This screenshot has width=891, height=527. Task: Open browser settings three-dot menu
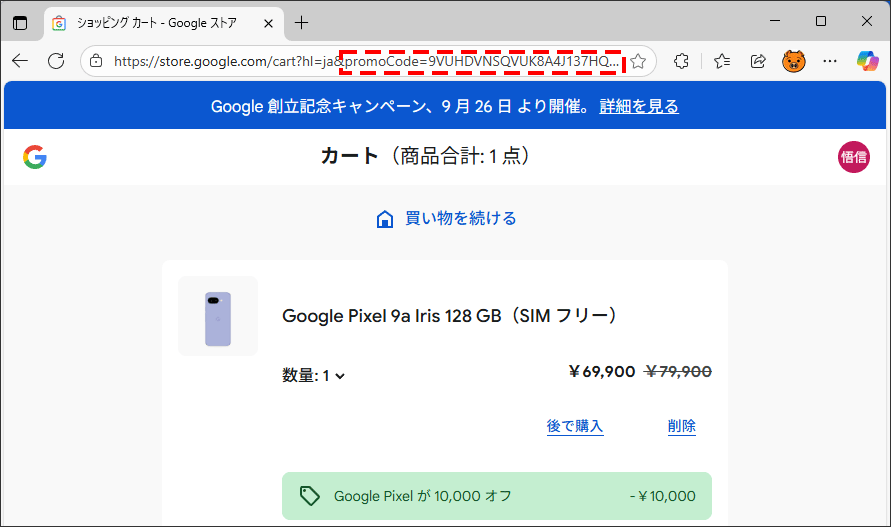(x=830, y=61)
